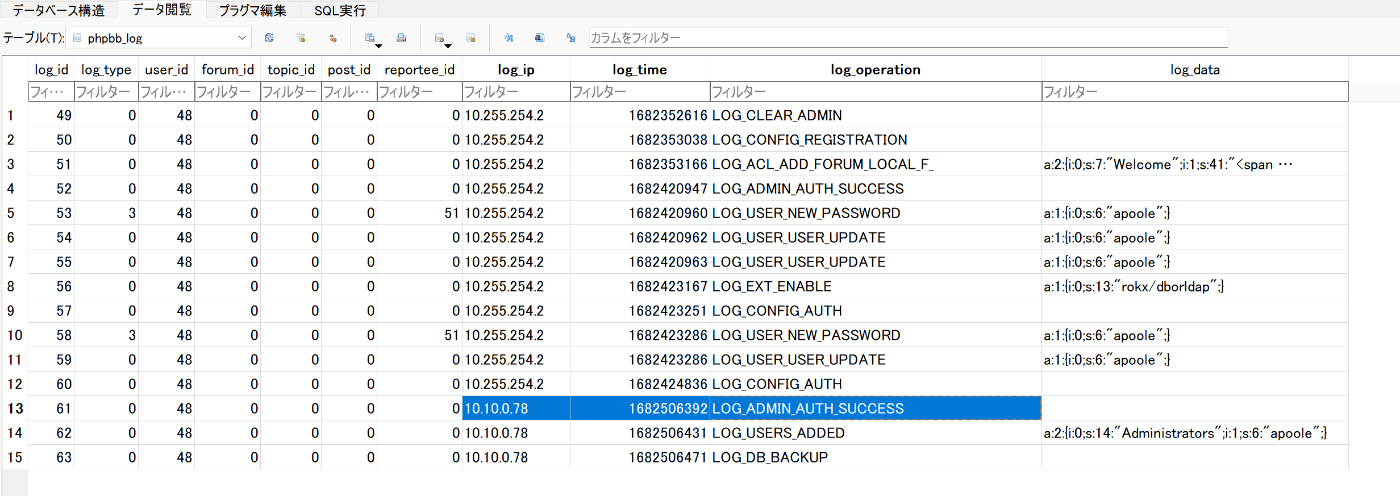1400x496 pixels.
Task: Open dropdown arrow beside new record icon
Action: [448, 45]
